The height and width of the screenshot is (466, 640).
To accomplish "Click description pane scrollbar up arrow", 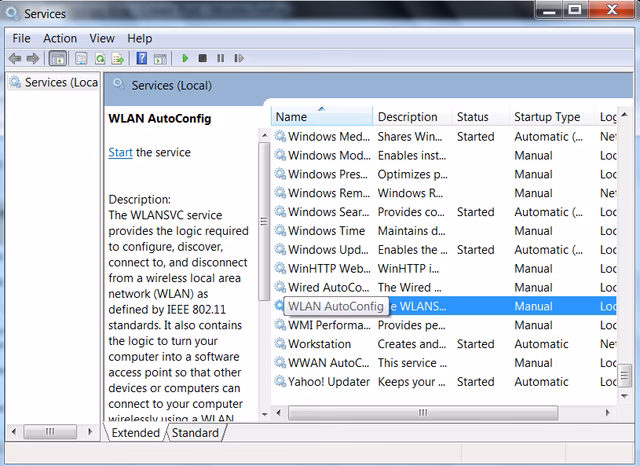I will coord(264,135).
